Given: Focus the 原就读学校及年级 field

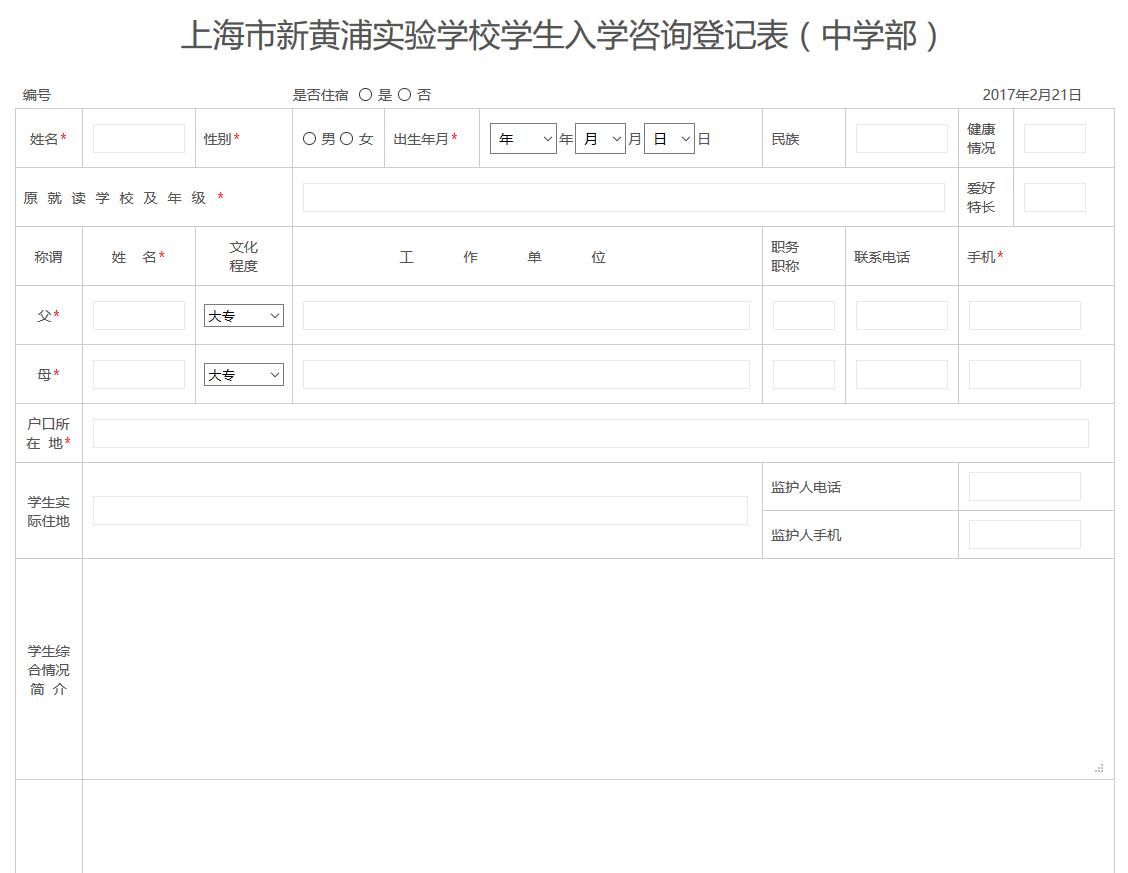Looking at the screenshot, I should [624, 198].
